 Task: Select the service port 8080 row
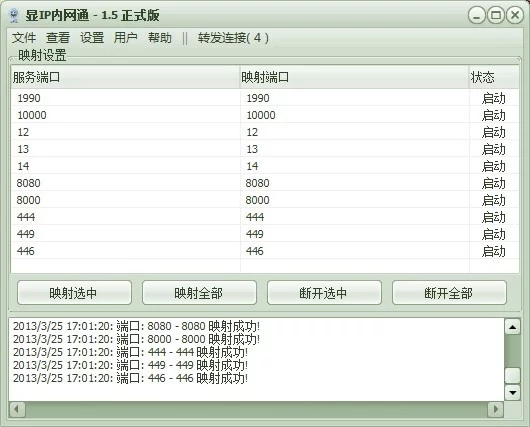click(265, 183)
